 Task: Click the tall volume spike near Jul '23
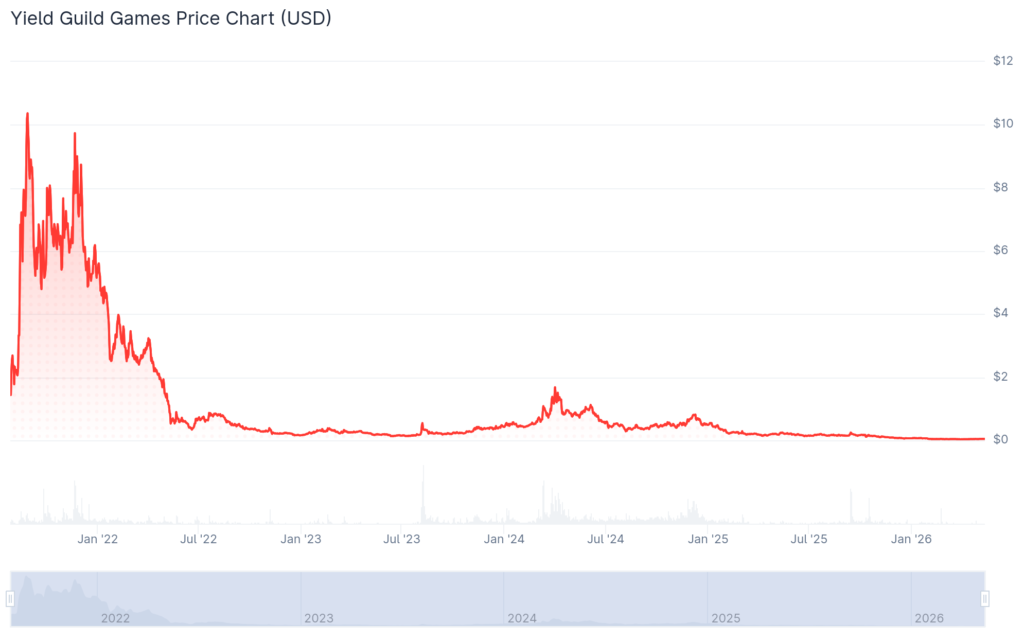click(423, 494)
